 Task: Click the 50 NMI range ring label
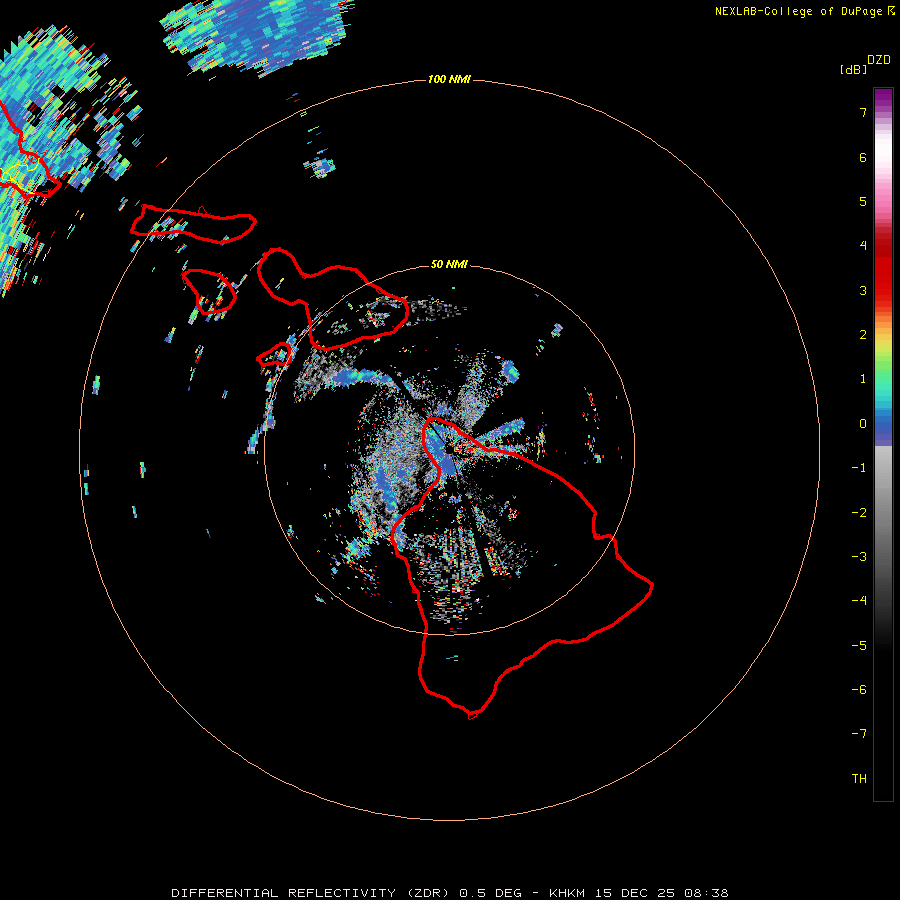449,264
